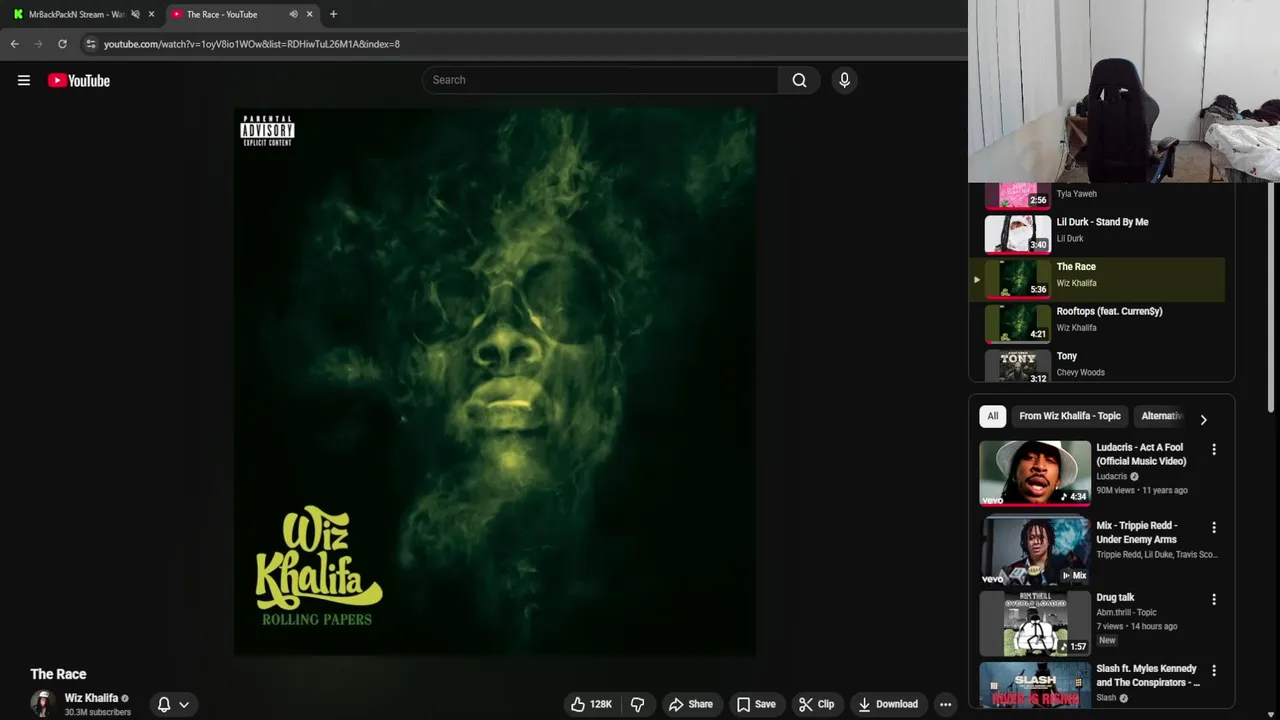Click Lil Durk Stand By Me thumbnail
1280x720 pixels.
1017,234
